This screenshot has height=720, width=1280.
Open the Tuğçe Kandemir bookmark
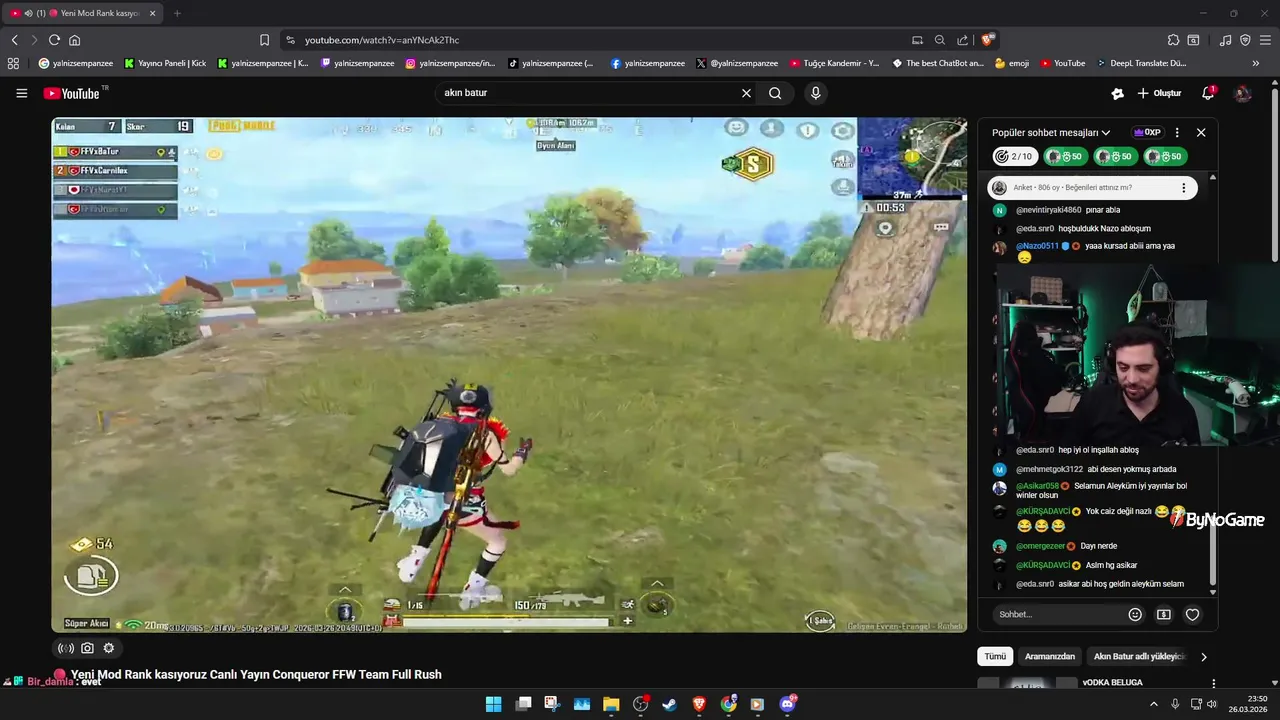click(834, 63)
